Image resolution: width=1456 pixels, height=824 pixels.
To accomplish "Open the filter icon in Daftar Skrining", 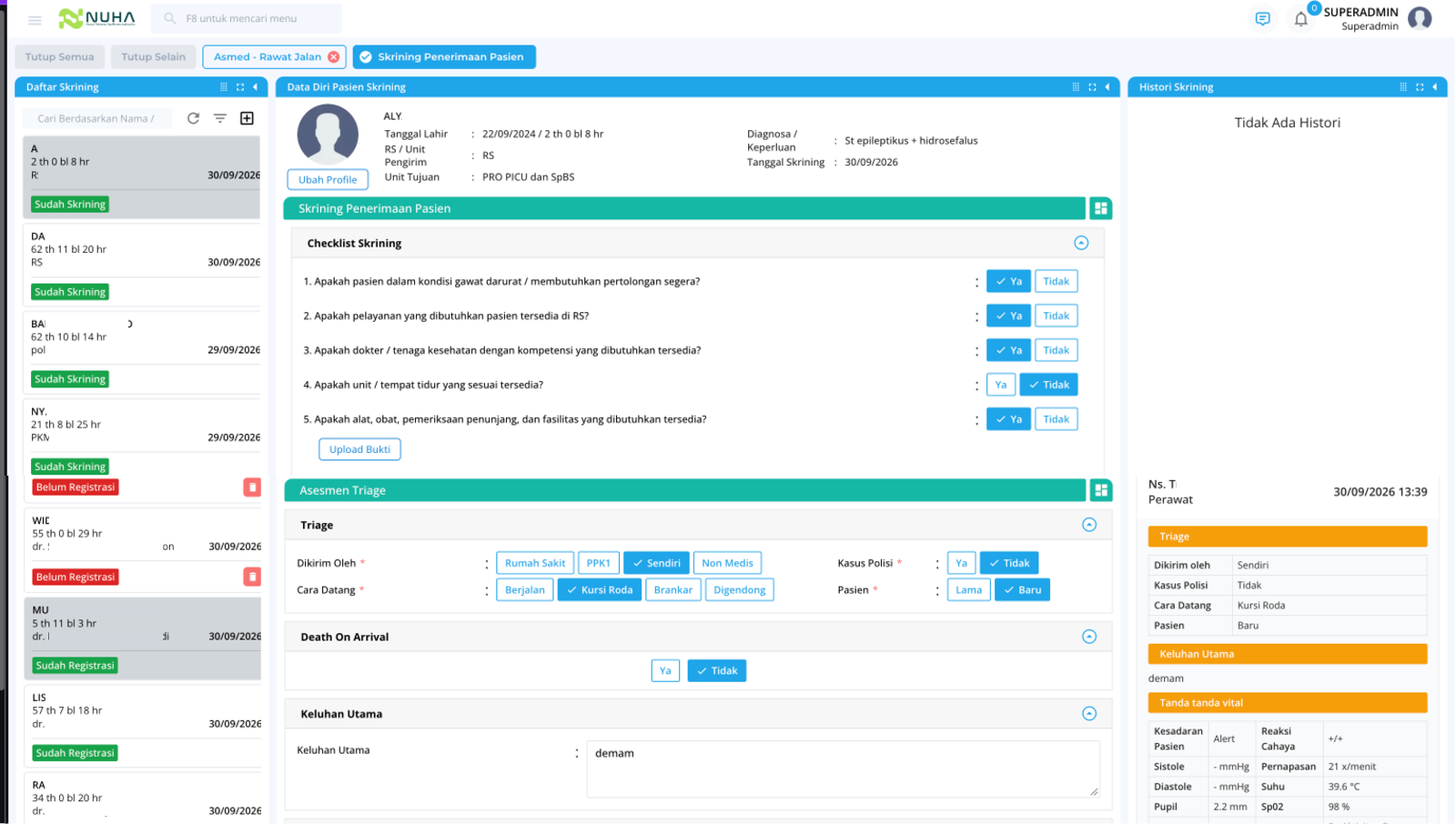I will tap(219, 118).
